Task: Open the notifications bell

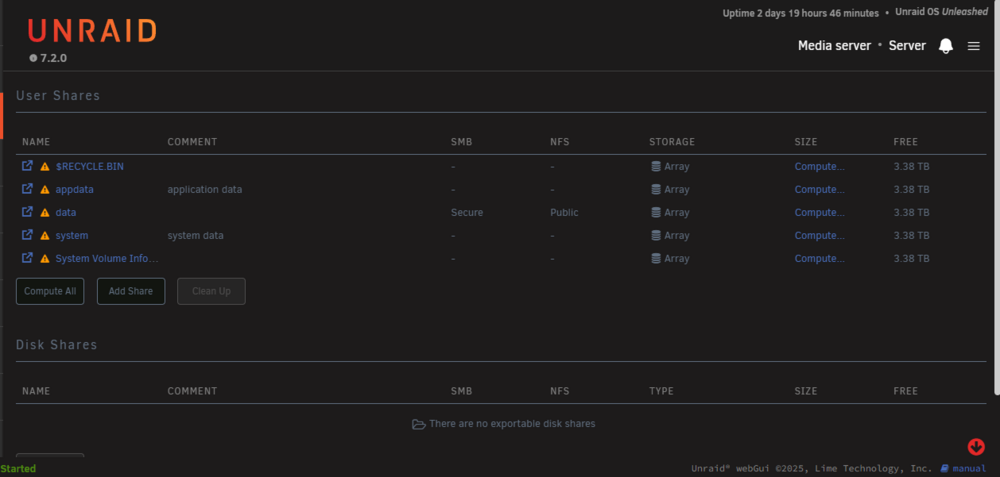Action: tap(946, 46)
